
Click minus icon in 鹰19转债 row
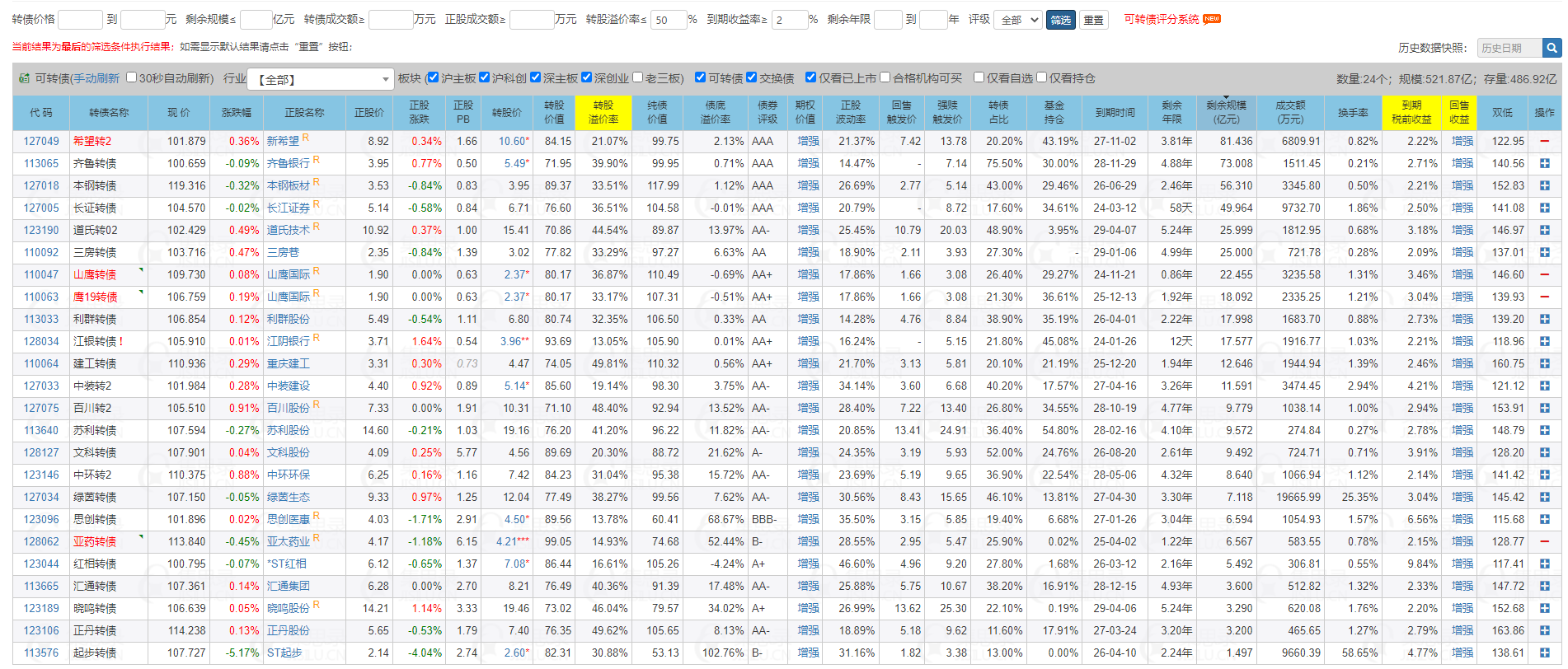1544,297
